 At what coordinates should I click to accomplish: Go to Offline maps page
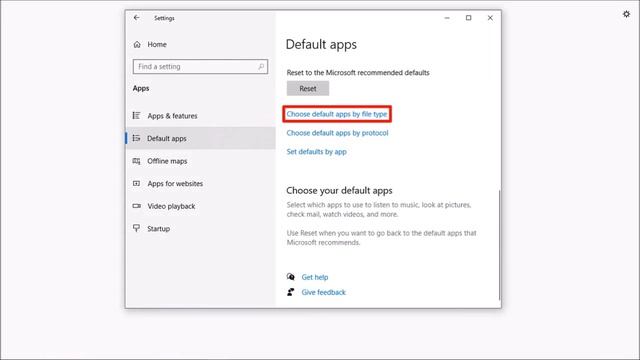[200, 161]
